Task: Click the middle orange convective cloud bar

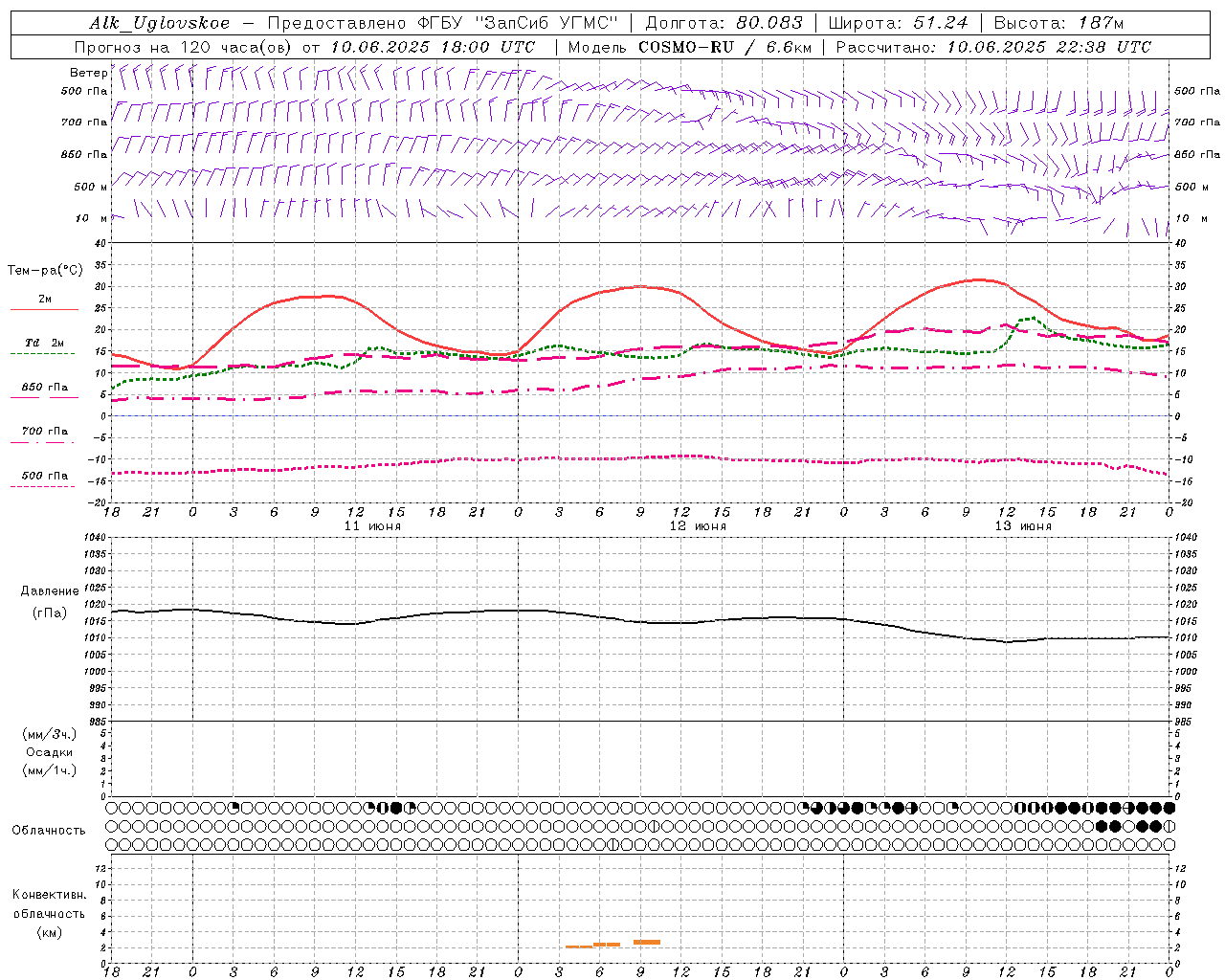Action: 607,945
